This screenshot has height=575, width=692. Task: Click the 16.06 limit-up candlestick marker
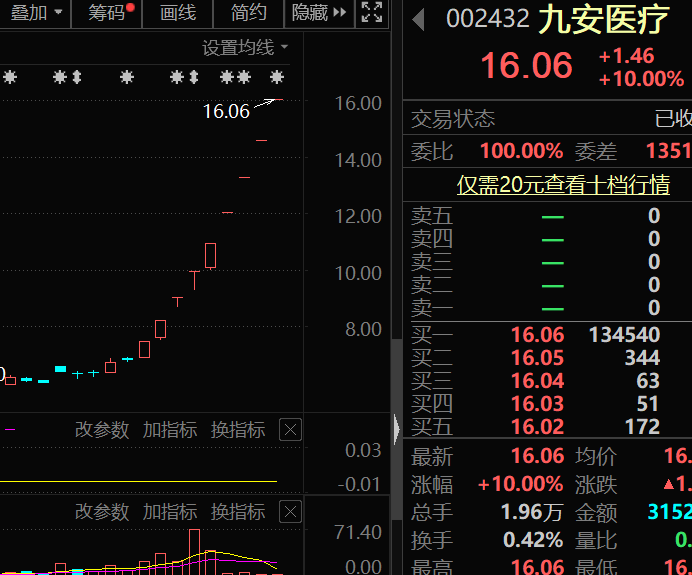(278, 100)
